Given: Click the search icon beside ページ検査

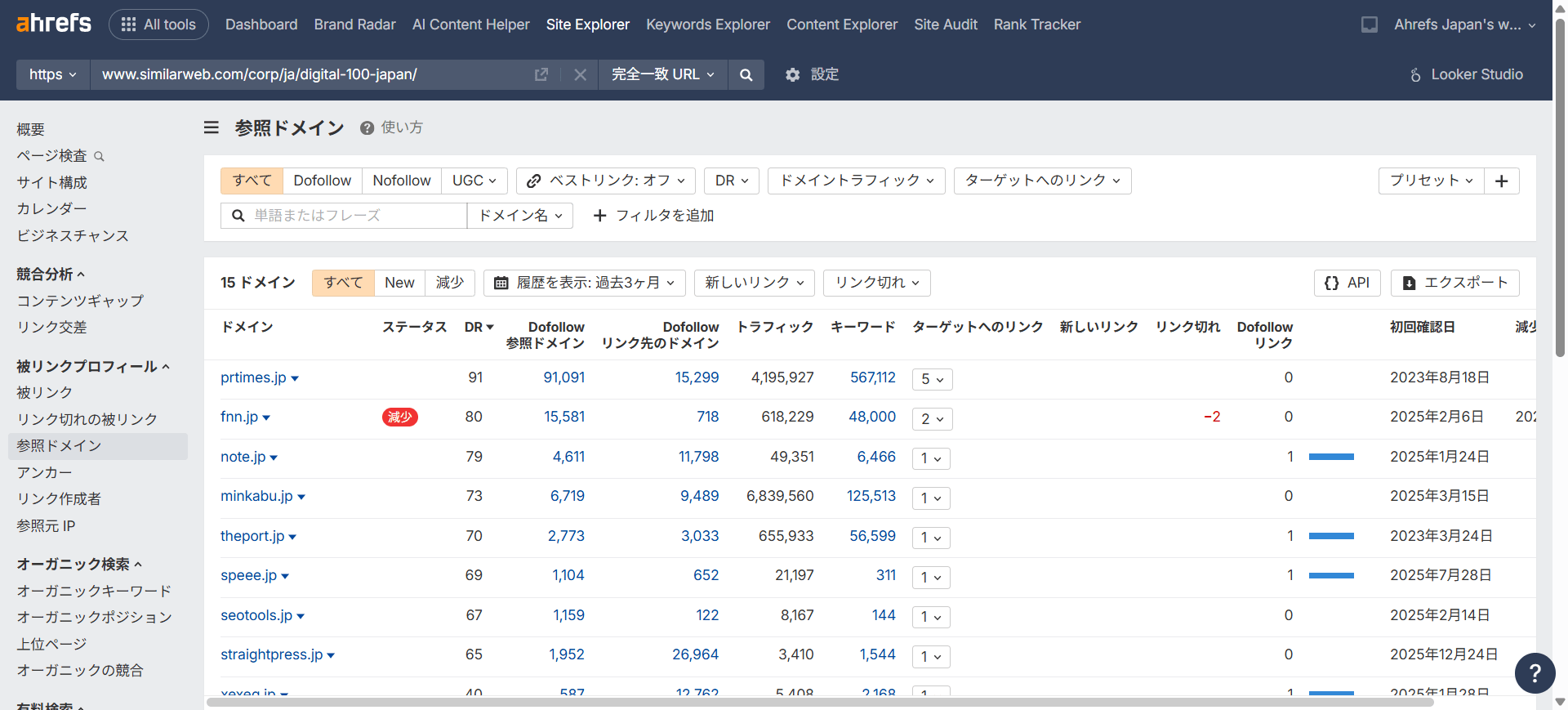Looking at the screenshot, I should tap(99, 156).
